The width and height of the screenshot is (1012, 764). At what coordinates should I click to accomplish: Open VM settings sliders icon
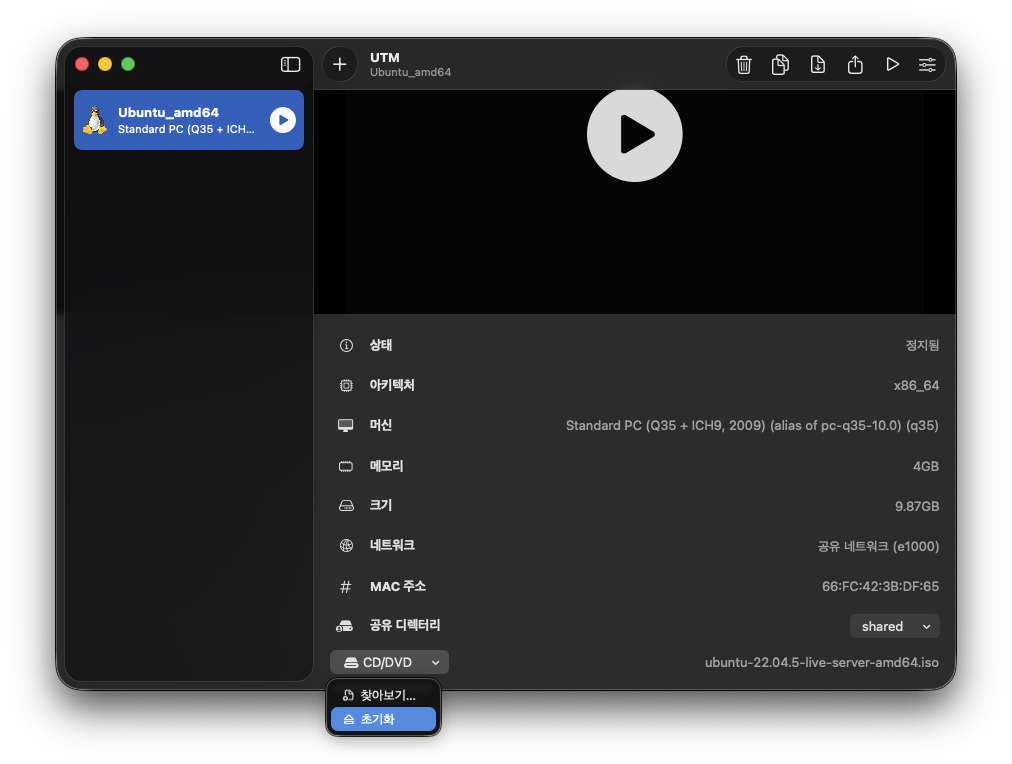tap(927, 65)
